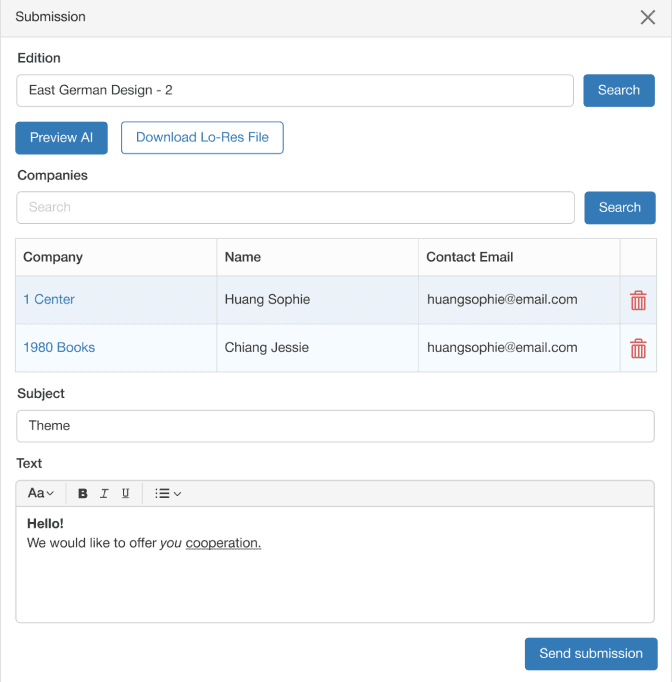Click Search button next to Edition field
Screen dimensions: 672x682
[x=618, y=90]
